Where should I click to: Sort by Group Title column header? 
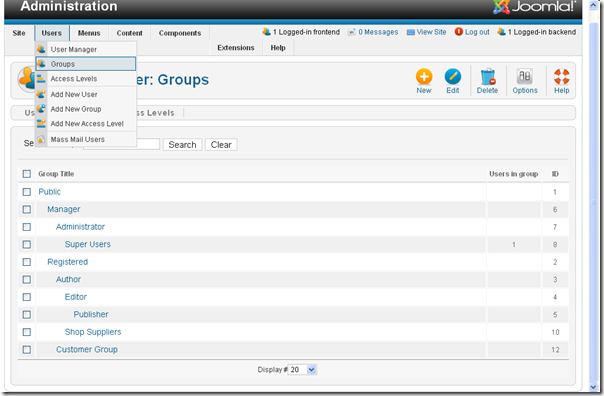tap(56, 174)
